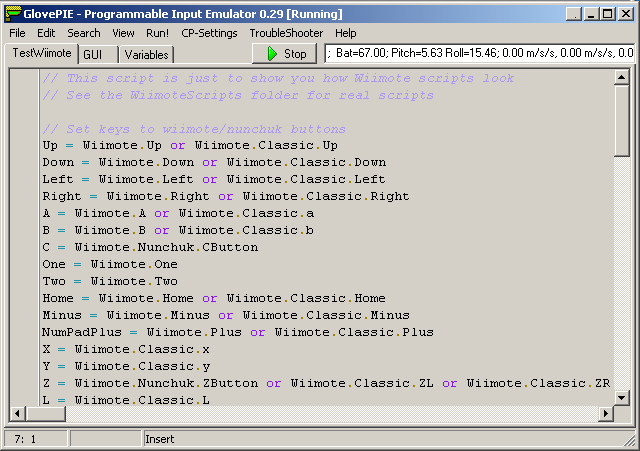The height and width of the screenshot is (451, 640).
Task: Click the 'B = Wiimote.B' script line
Action: [178, 231]
